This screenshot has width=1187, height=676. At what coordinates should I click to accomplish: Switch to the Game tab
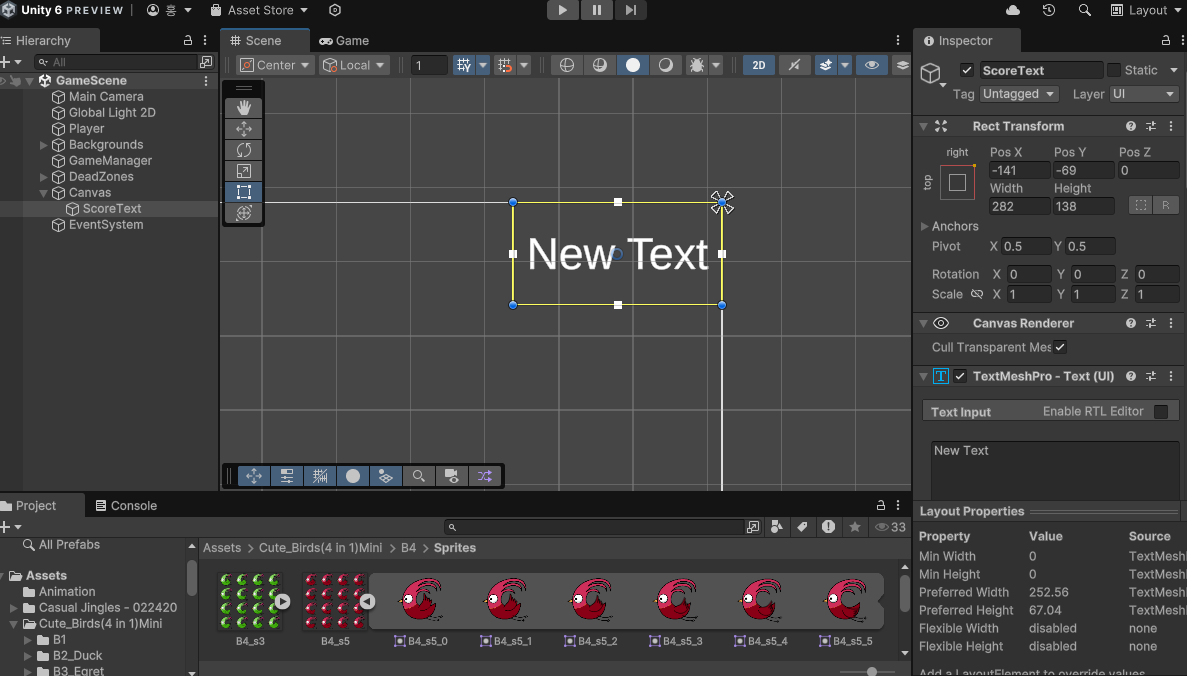[344, 41]
